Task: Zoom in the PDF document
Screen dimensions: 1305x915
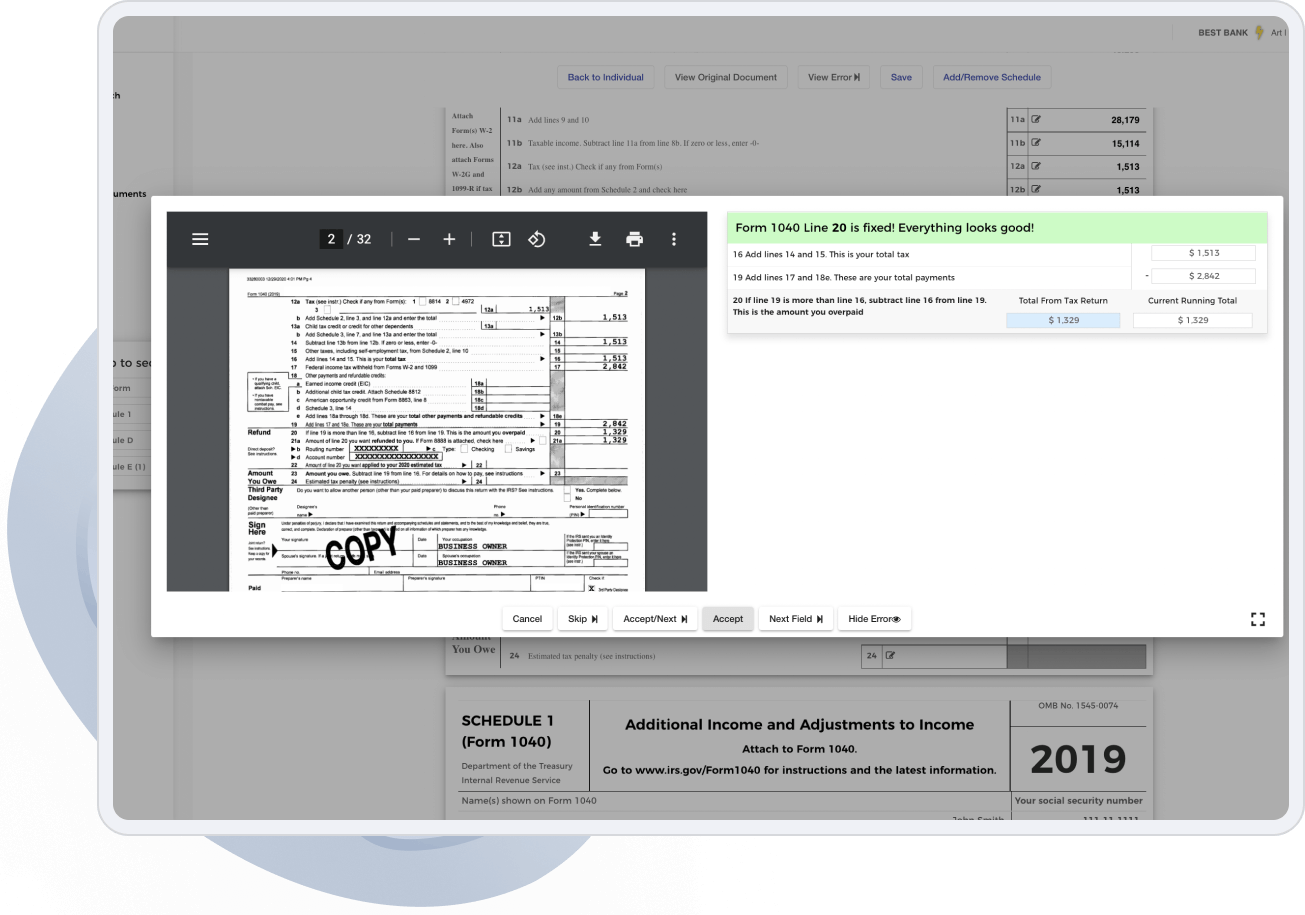Action: point(449,239)
